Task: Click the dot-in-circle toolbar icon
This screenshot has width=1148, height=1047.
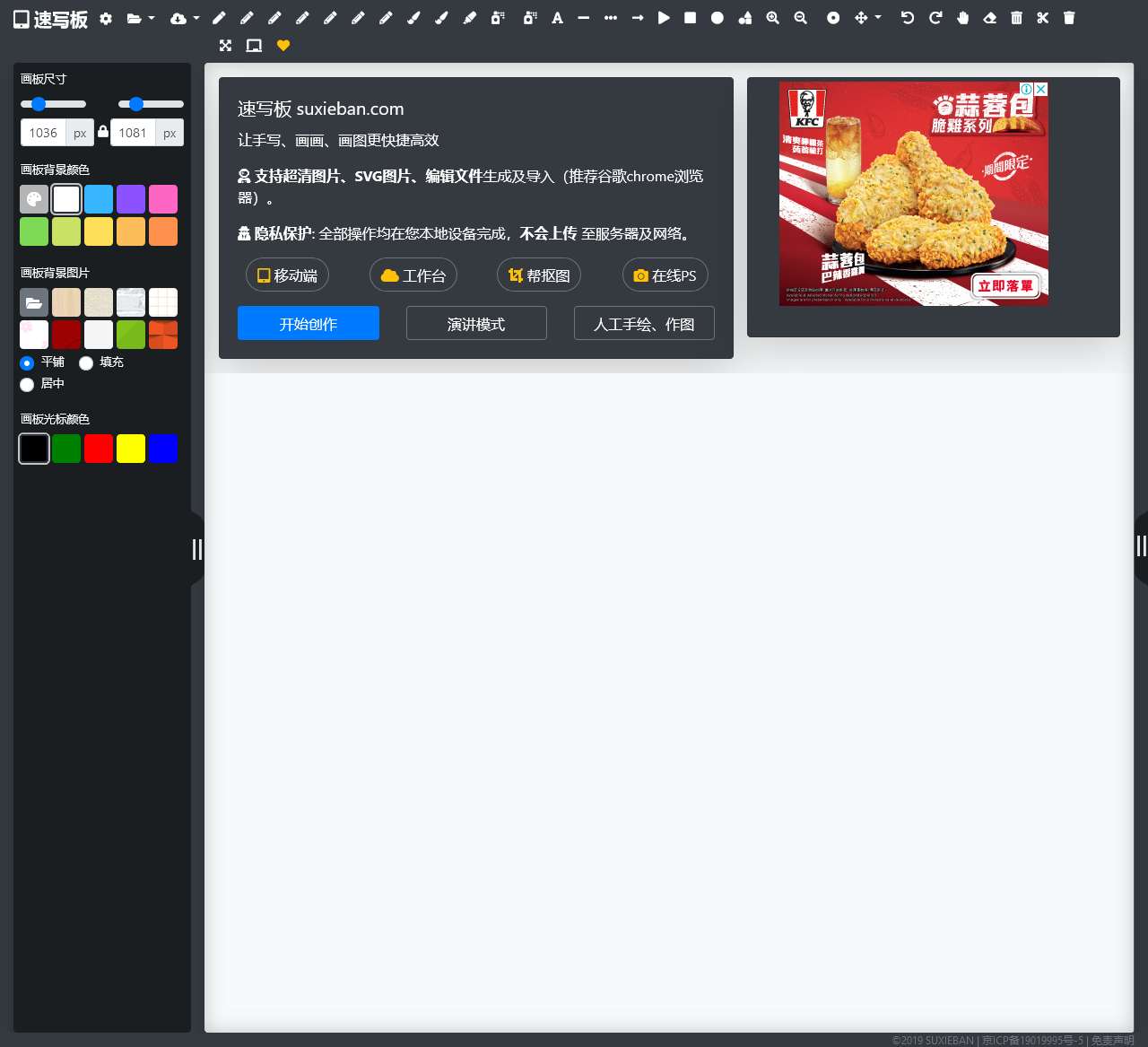Action: 833,18
